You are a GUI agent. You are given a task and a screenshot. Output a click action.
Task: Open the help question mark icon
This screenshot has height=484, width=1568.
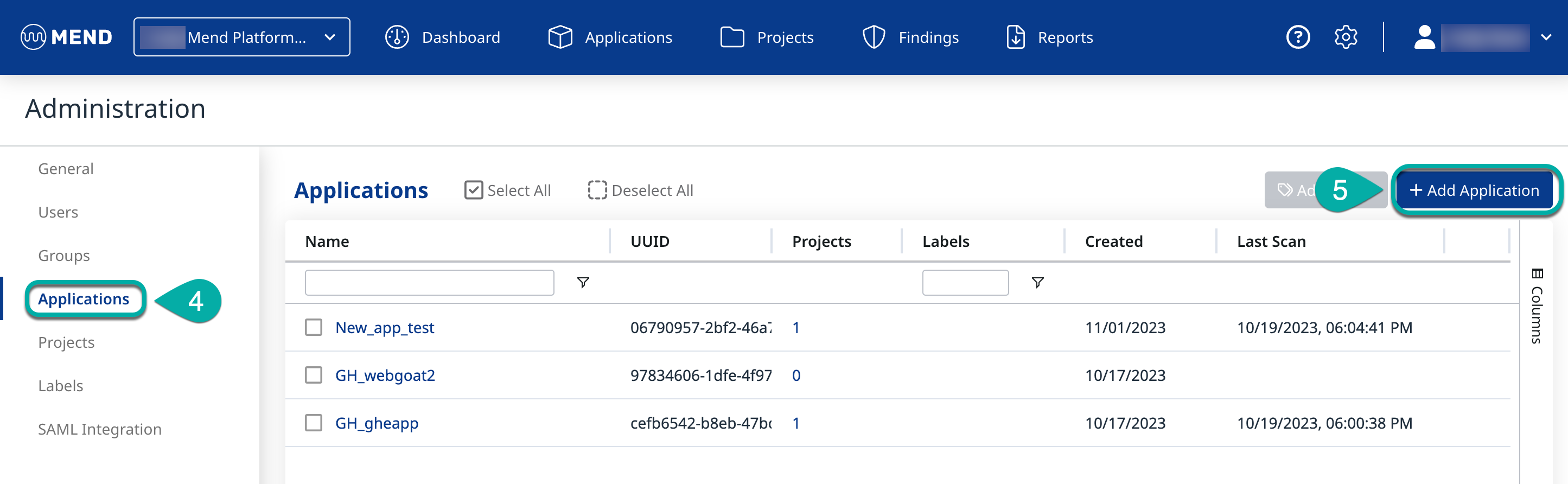pyautogui.click(x=1297, y=37)
